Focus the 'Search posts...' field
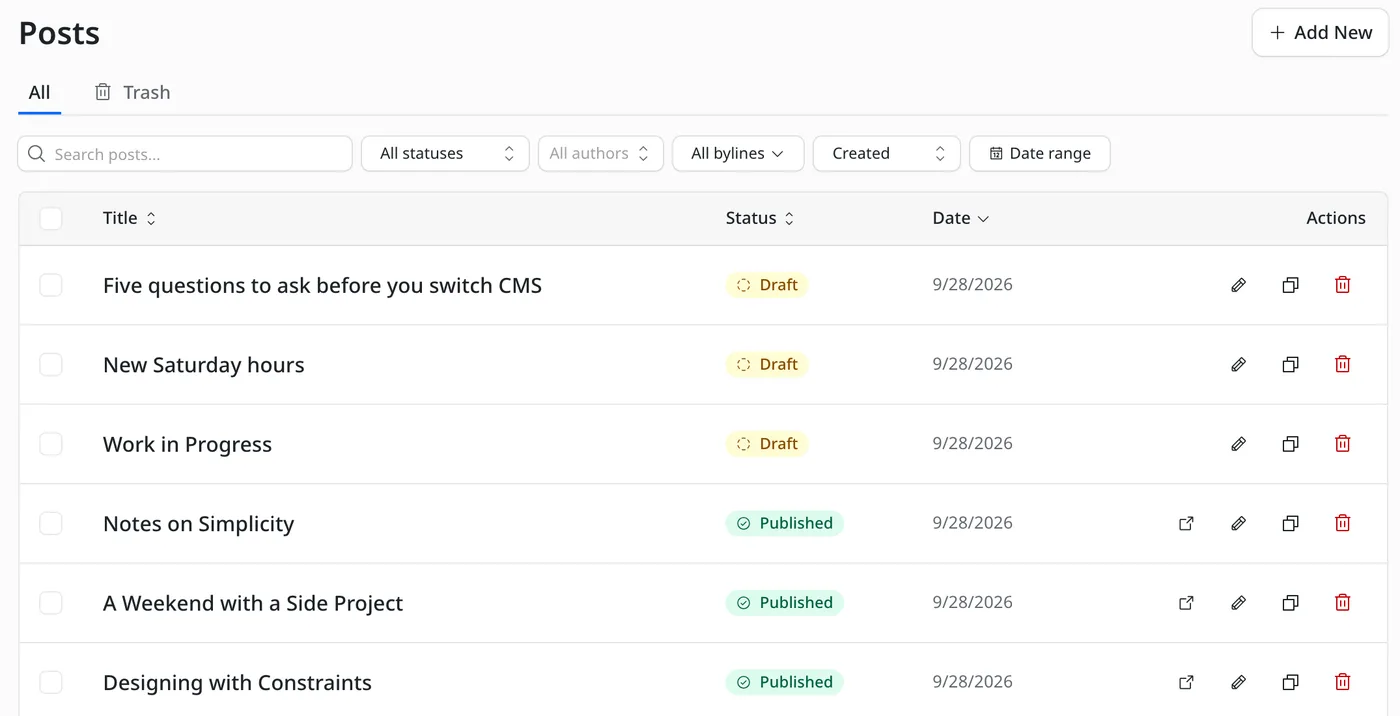1400x716 pixels. (x=185, y=154)
